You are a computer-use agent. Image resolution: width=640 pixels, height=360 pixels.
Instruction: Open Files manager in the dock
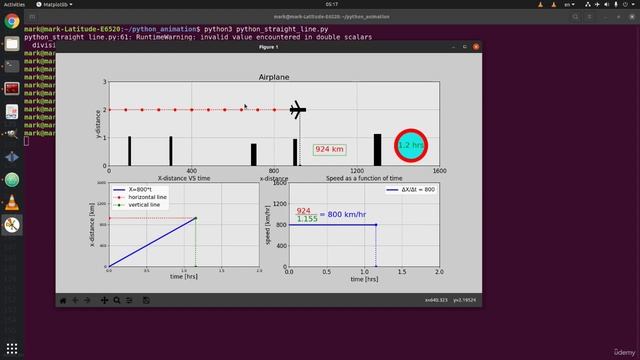click(12, 44)
